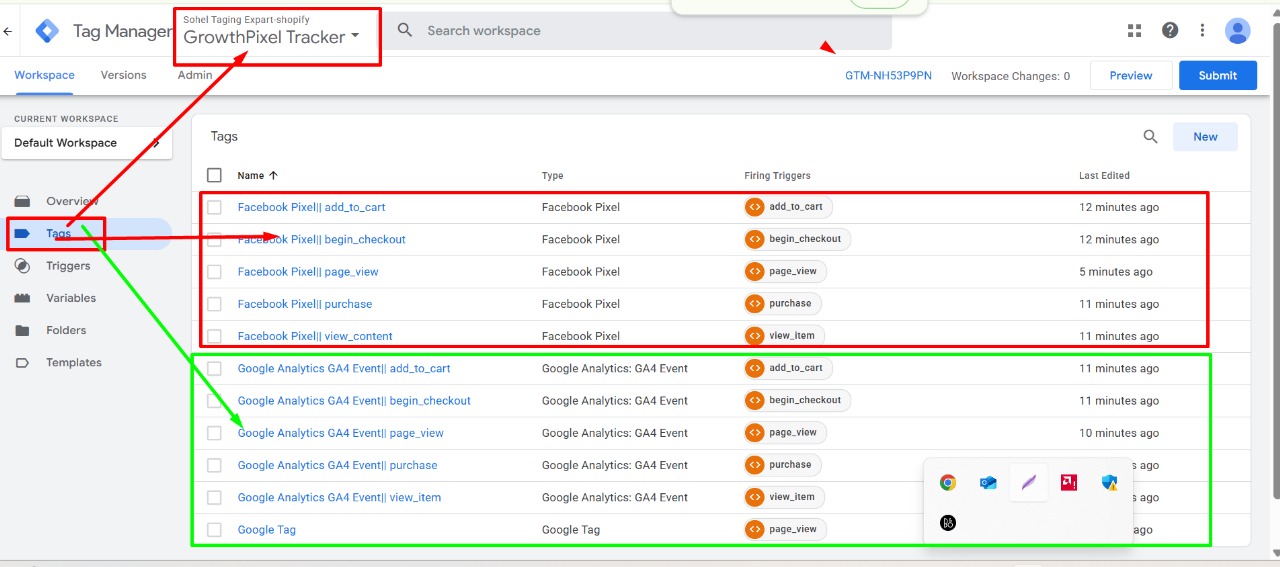Open the GrowthPixel Tracker container dropdown
The width and height of the screenshot is (1280, 567).
point(272,37)
